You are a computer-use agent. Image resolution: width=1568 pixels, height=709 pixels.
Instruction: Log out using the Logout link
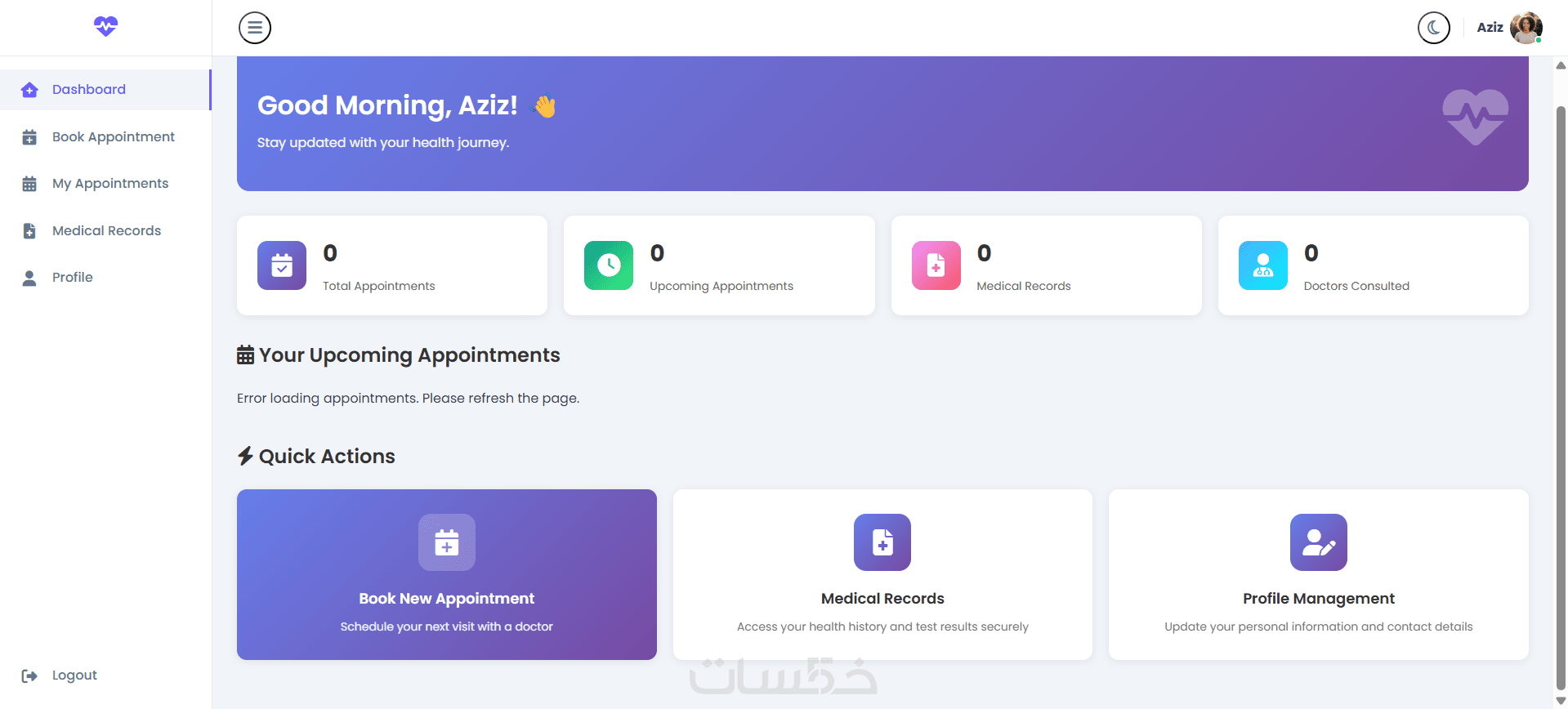click(x=74, y=676)
